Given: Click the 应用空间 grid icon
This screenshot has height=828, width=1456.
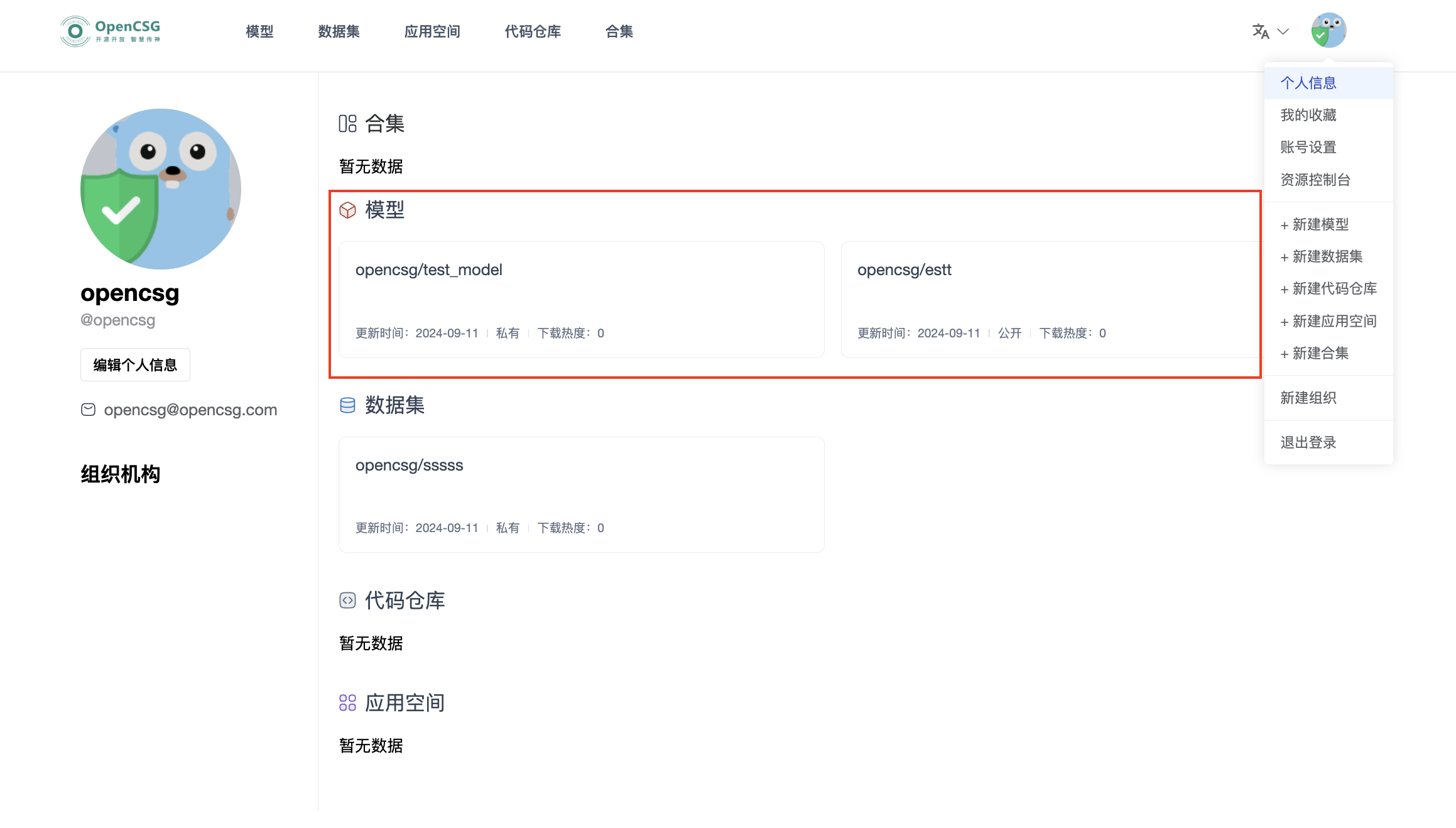Looking at the screenshot, I should click(347, 703).
